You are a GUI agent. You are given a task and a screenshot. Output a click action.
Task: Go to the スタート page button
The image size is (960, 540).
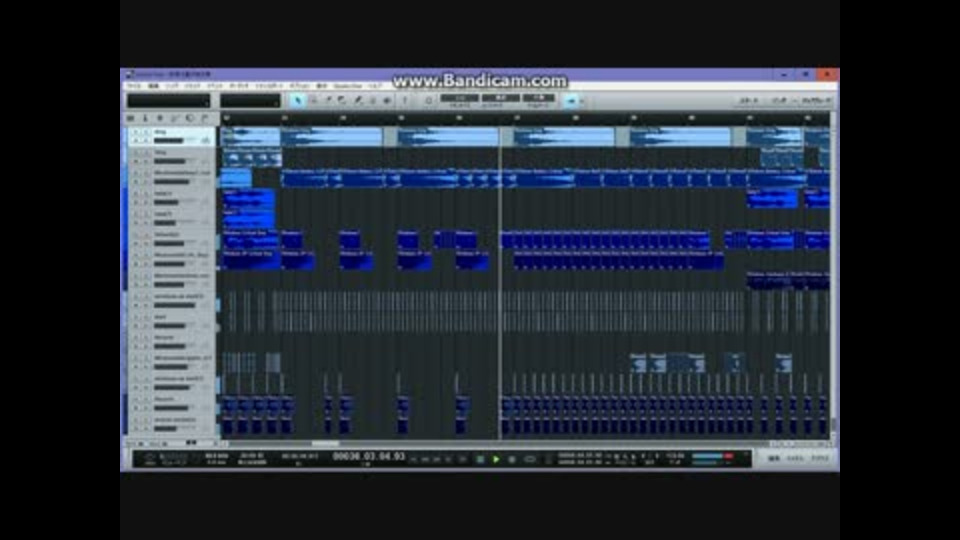749,100
